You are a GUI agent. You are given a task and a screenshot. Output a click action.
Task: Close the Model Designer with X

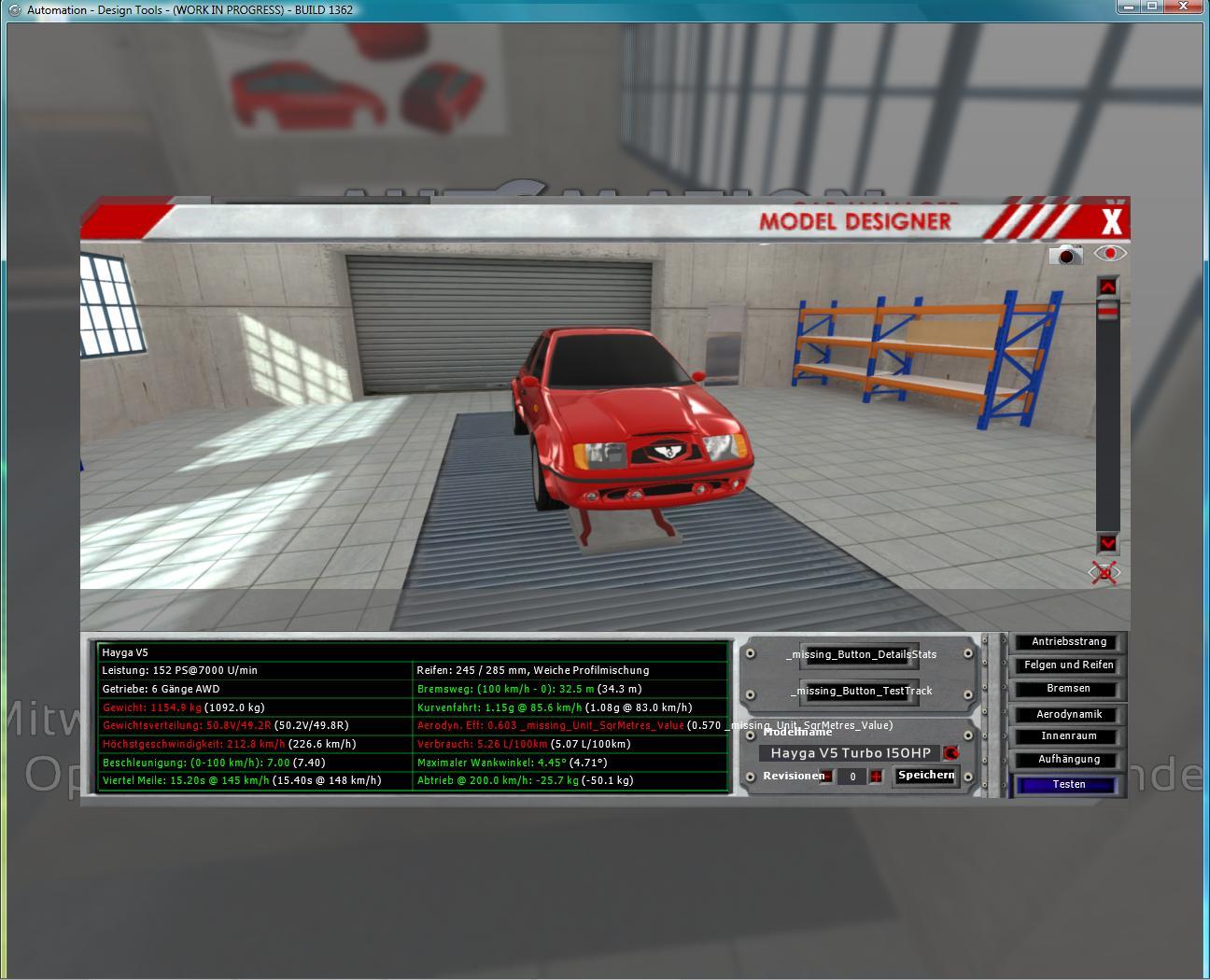click(x=1111, y=222)
